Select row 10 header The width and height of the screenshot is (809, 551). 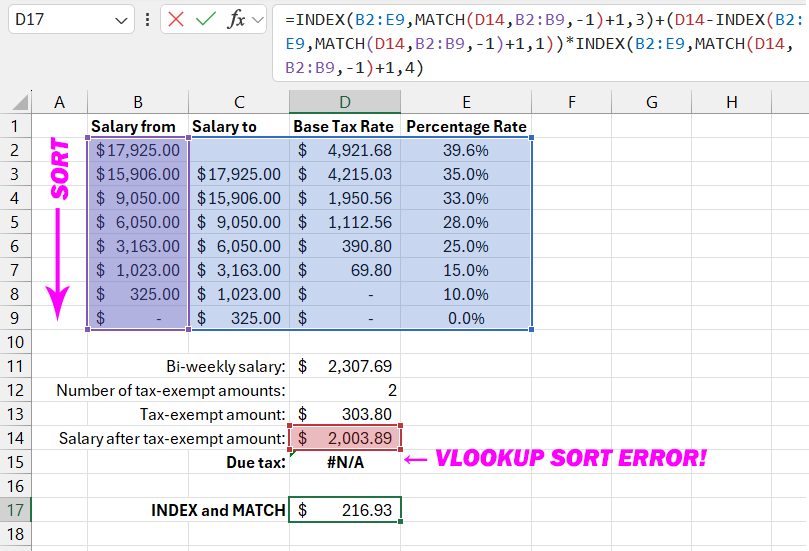(15, 342)
